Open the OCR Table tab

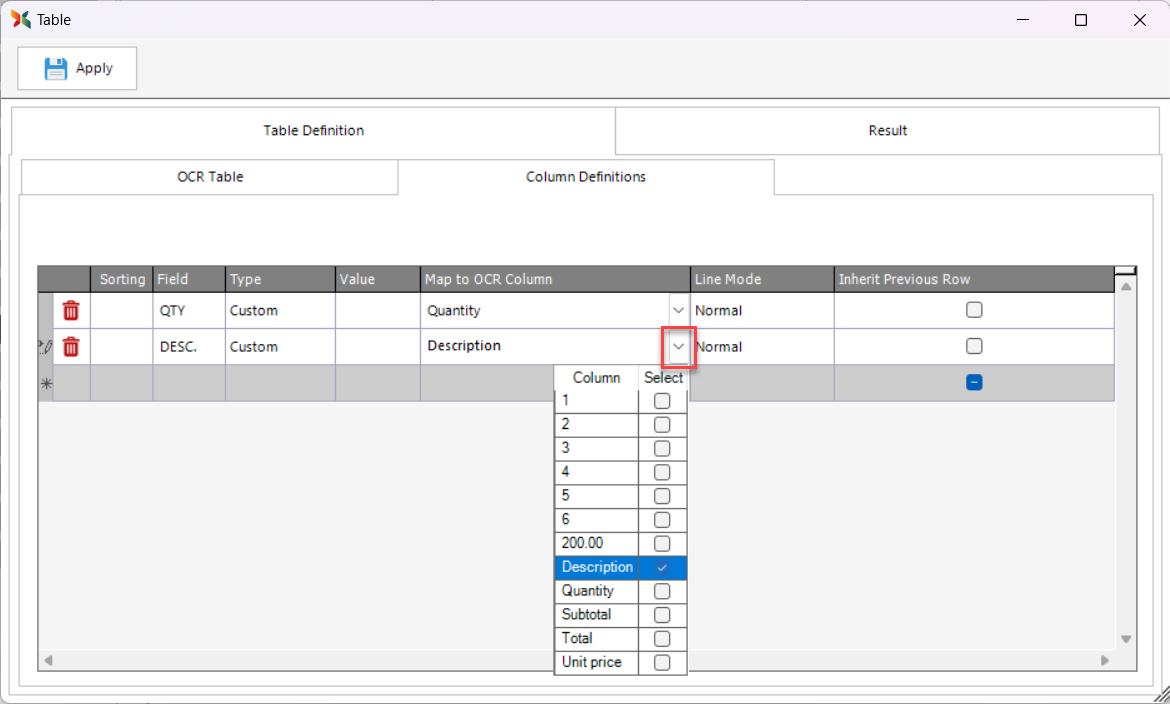(x=210, y=177)
